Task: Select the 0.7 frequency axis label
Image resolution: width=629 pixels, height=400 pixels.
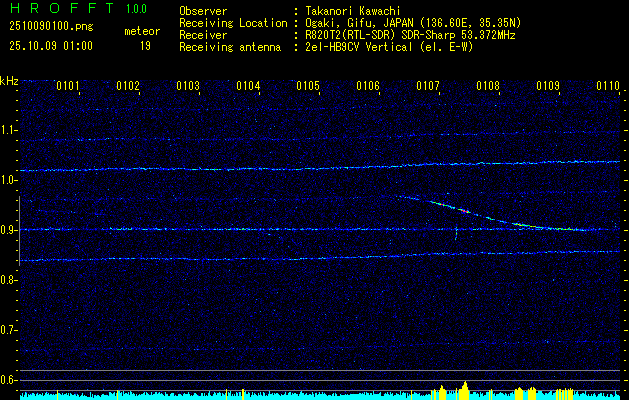Action: (x=9, y=330)
